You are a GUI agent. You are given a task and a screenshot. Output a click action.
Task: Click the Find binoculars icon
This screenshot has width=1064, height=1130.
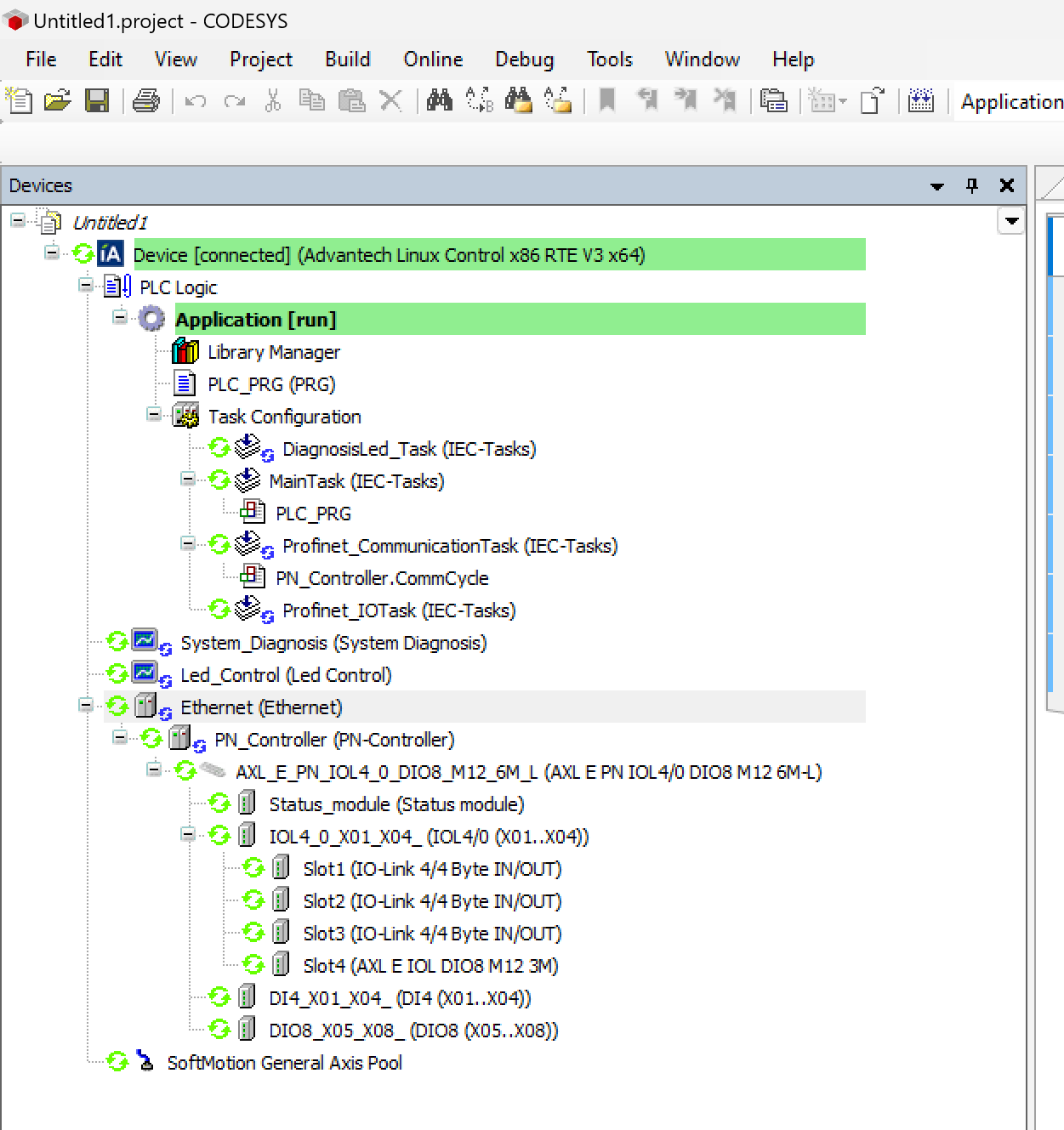point(439,101)
